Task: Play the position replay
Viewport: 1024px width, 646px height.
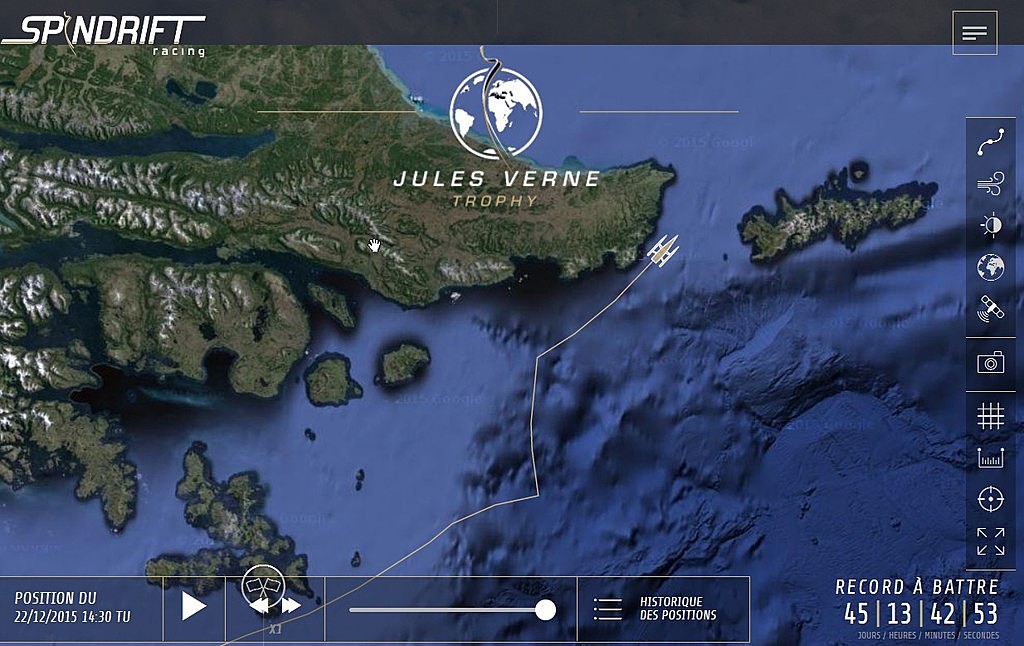Action: [x=194, y=606]
